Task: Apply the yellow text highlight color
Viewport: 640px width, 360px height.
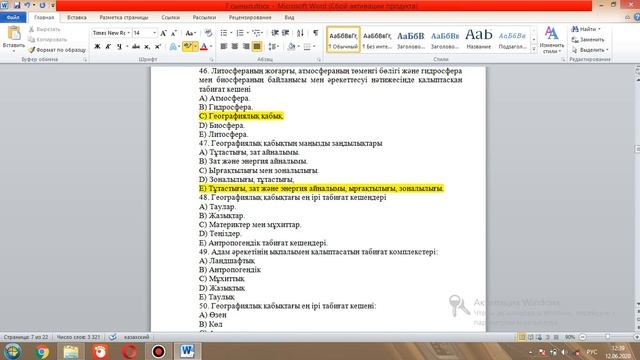Action: pyautogui.click(x=187, y=47)
